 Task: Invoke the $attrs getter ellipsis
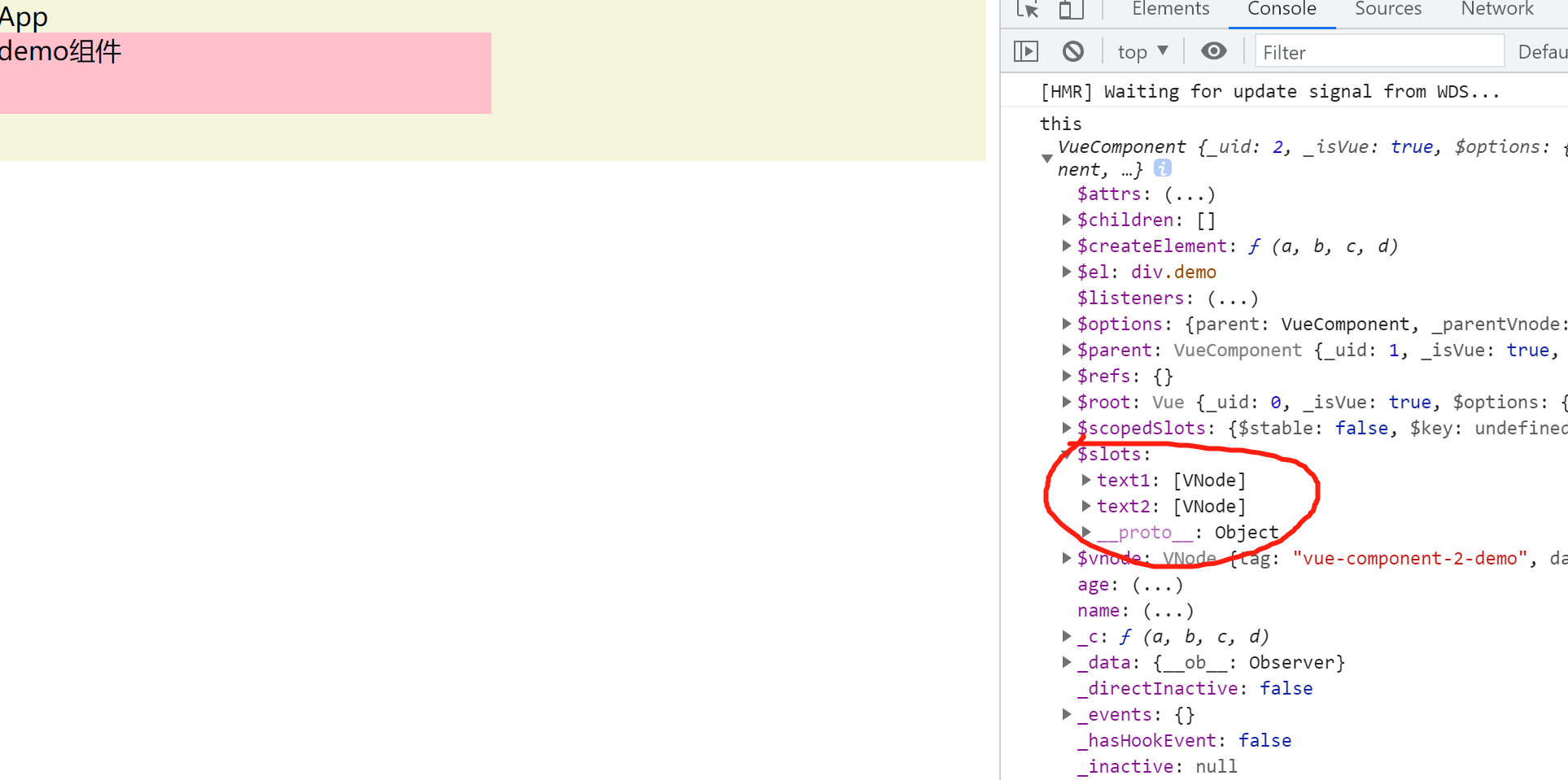1190,194
